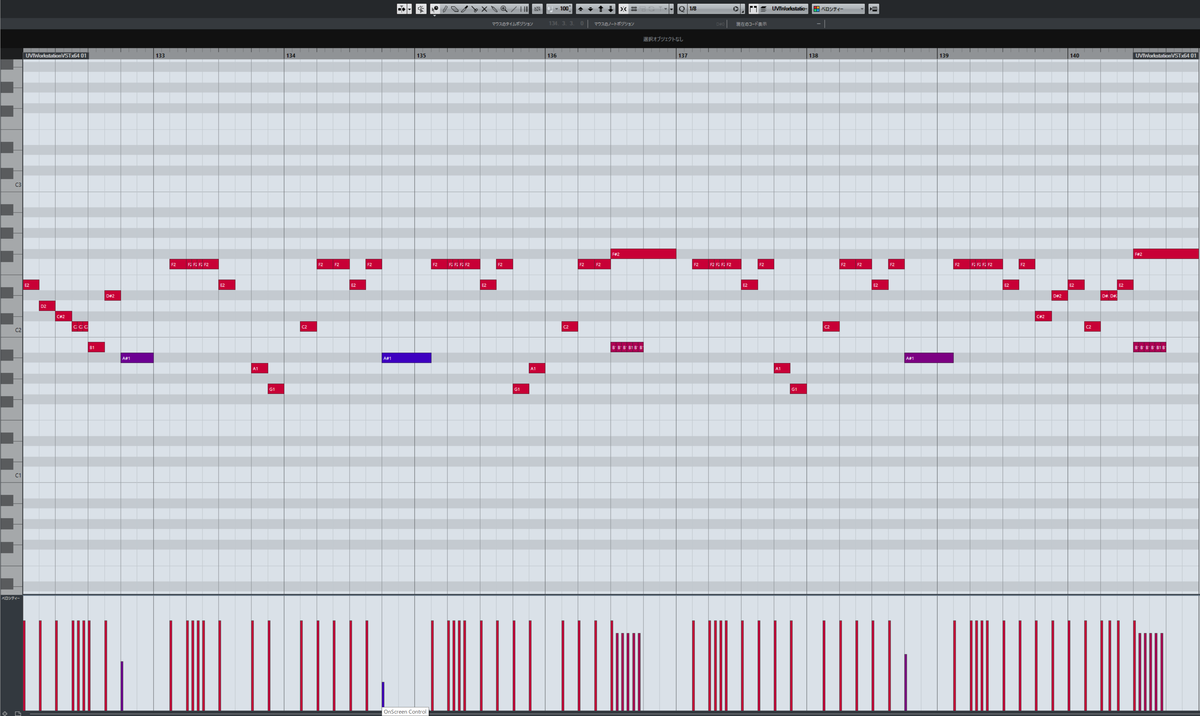Click ruler at bar 134
Viewport: 1200px width, 716px height.
click(x=291, y=55)
